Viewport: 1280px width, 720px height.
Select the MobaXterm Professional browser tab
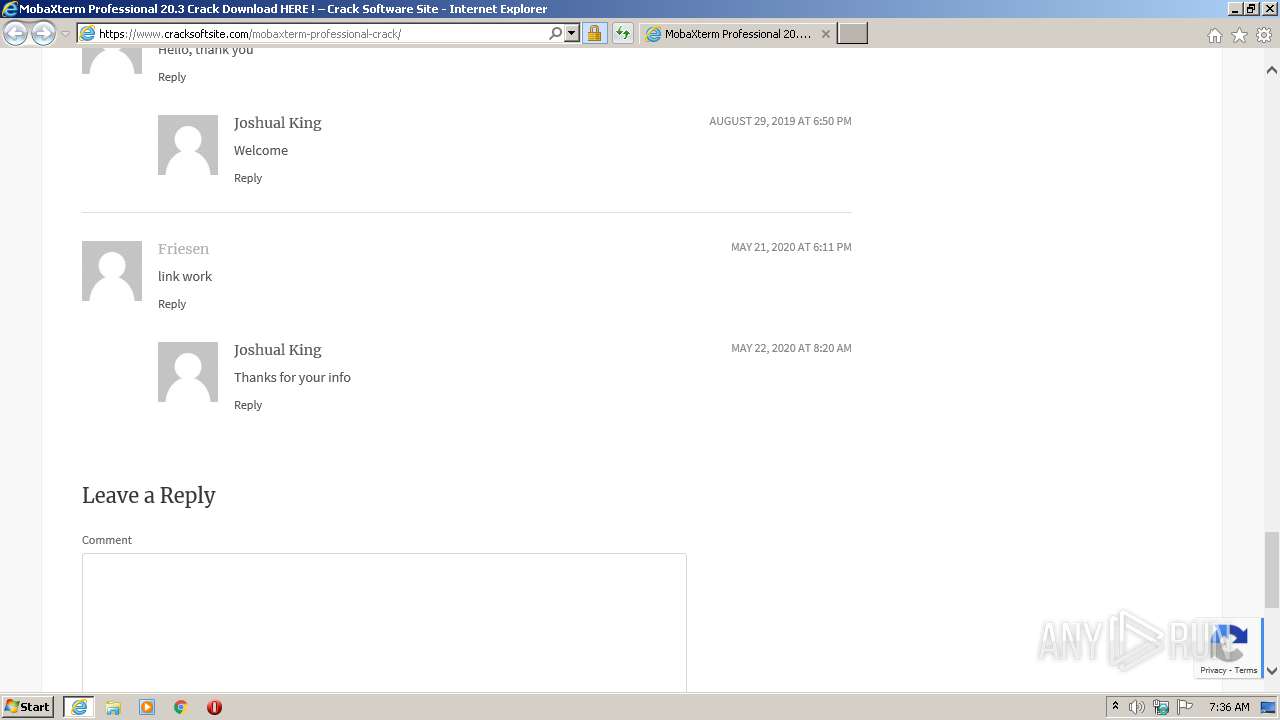(738, 34)
